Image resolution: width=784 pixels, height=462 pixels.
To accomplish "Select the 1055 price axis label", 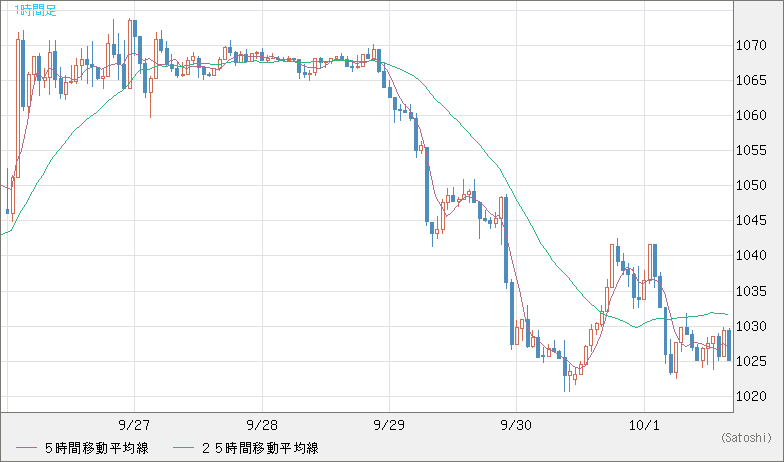I will (751, 150).
